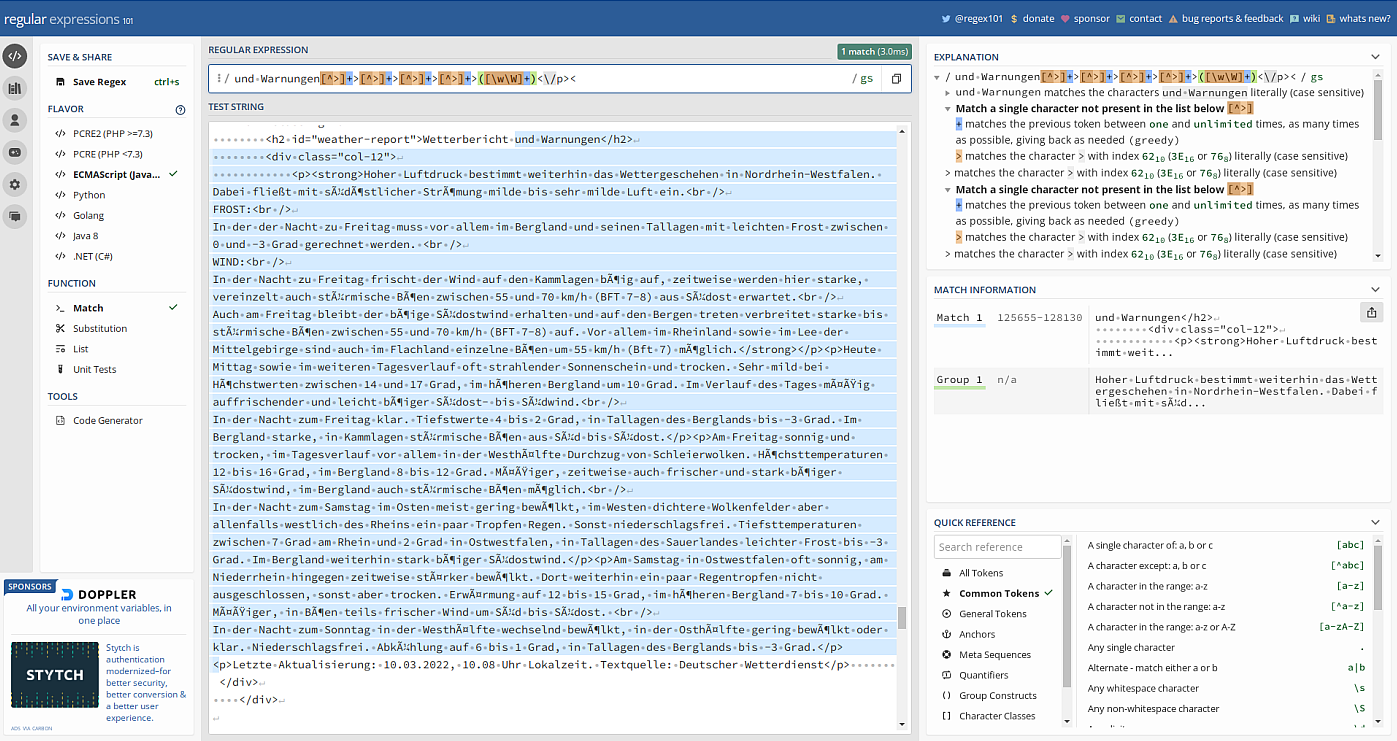Focus the Search reference field
1397x741 pixels.
click(x=998, y=547)
